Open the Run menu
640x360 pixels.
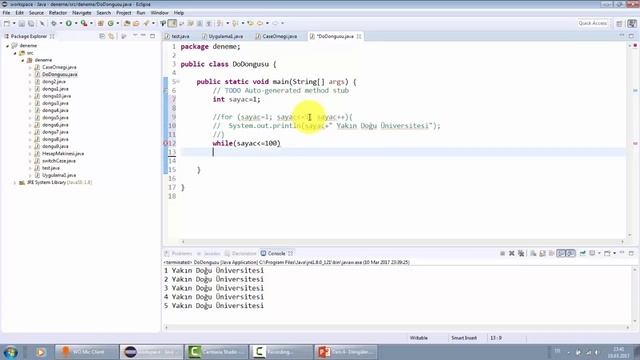[x=140, y=13]
